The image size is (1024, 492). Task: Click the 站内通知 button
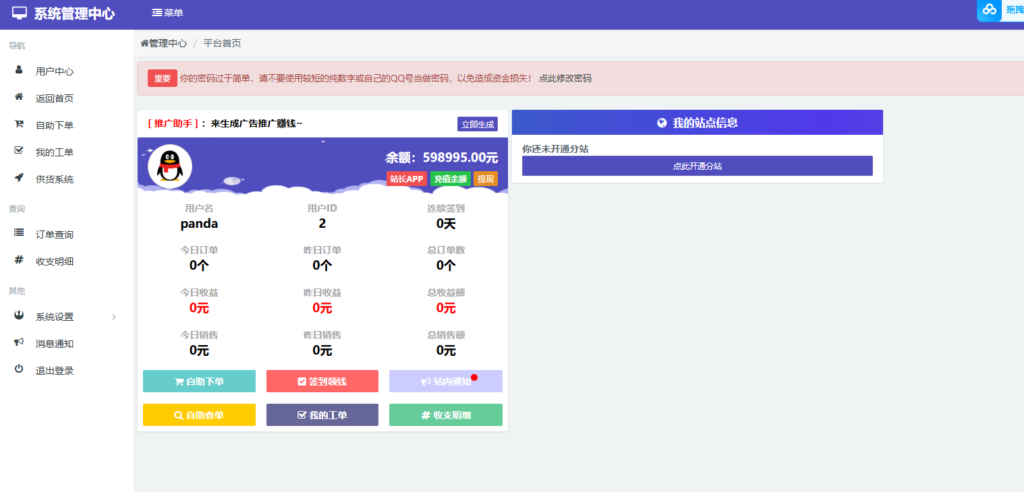click(x=445, y=382)
